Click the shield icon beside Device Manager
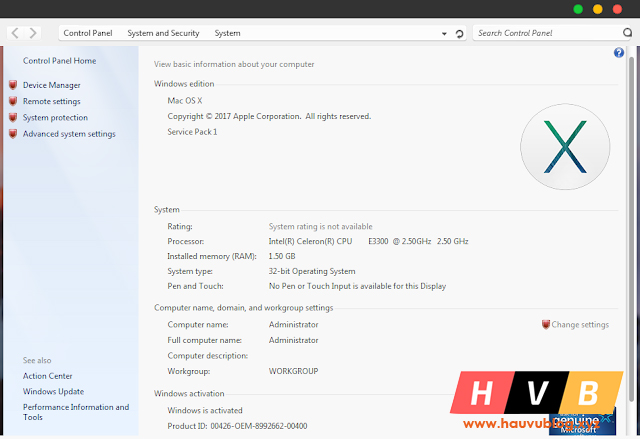Screen dimensions: 640x439 pyautogui.click(x=13, y=85)
